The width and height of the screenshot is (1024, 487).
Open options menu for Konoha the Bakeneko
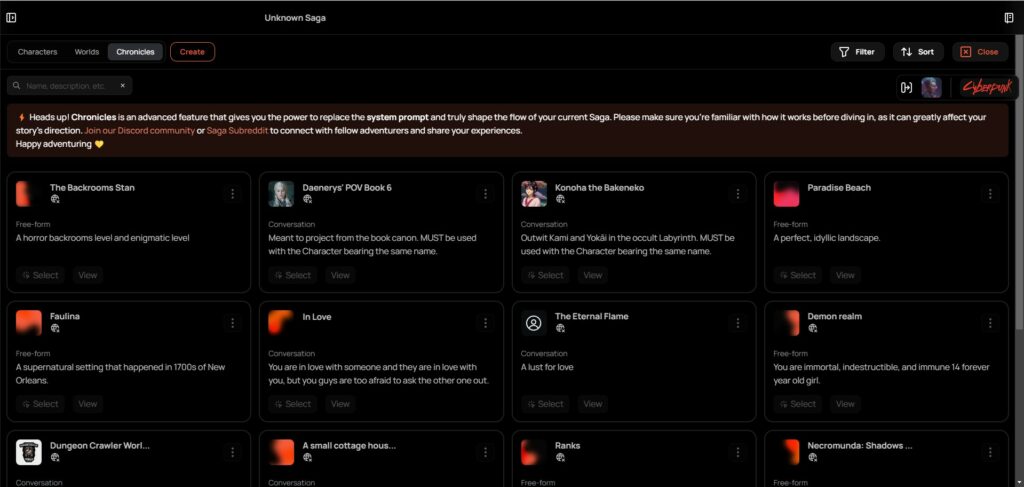[738, 194]
